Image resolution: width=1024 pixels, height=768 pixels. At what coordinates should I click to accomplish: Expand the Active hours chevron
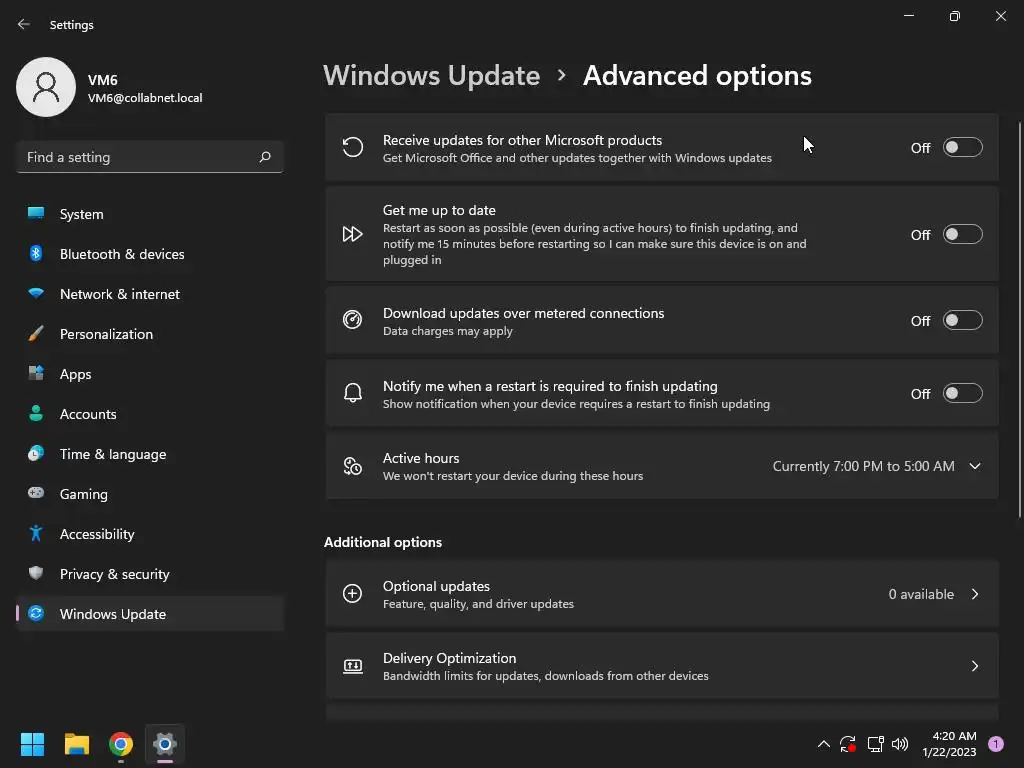(x=975, y=466)
